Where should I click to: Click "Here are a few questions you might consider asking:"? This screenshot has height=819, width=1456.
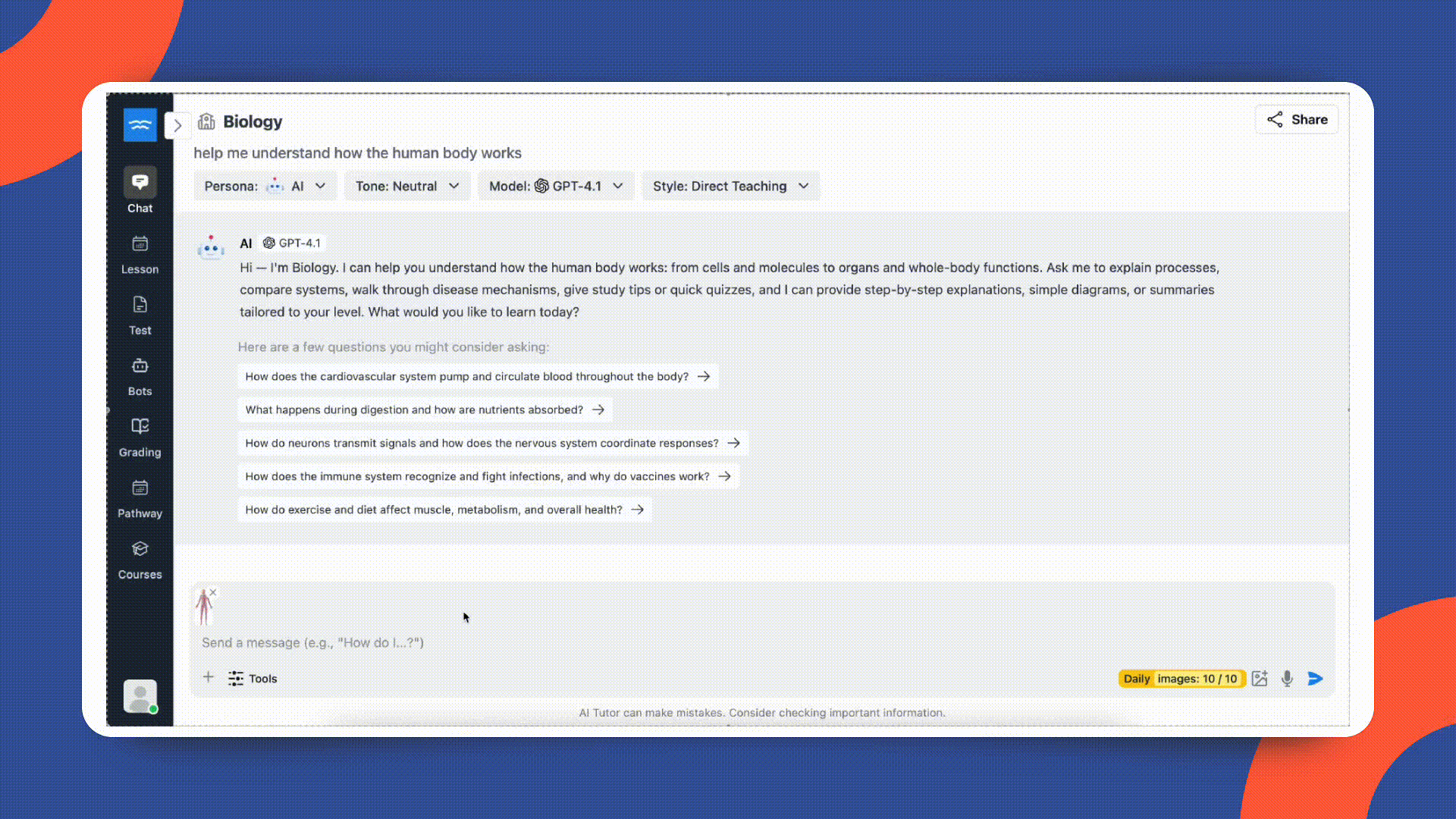[x=394, y=347]
